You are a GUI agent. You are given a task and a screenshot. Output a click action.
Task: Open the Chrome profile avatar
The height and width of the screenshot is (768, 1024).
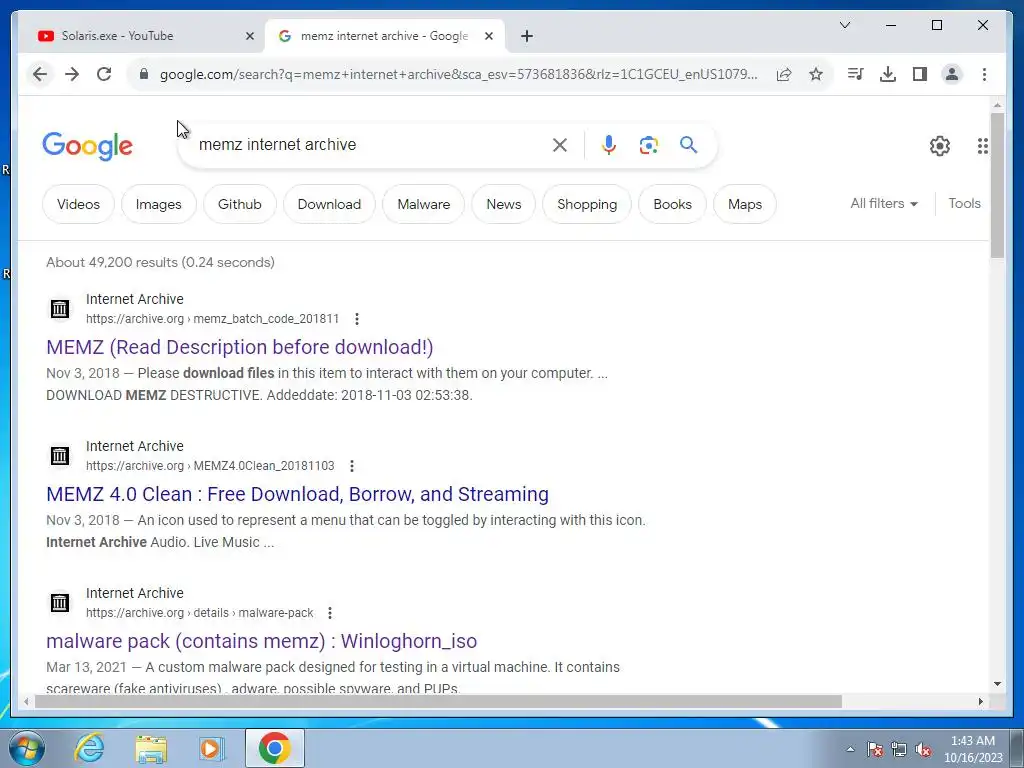pyautogui.click(x=952, y=74)
